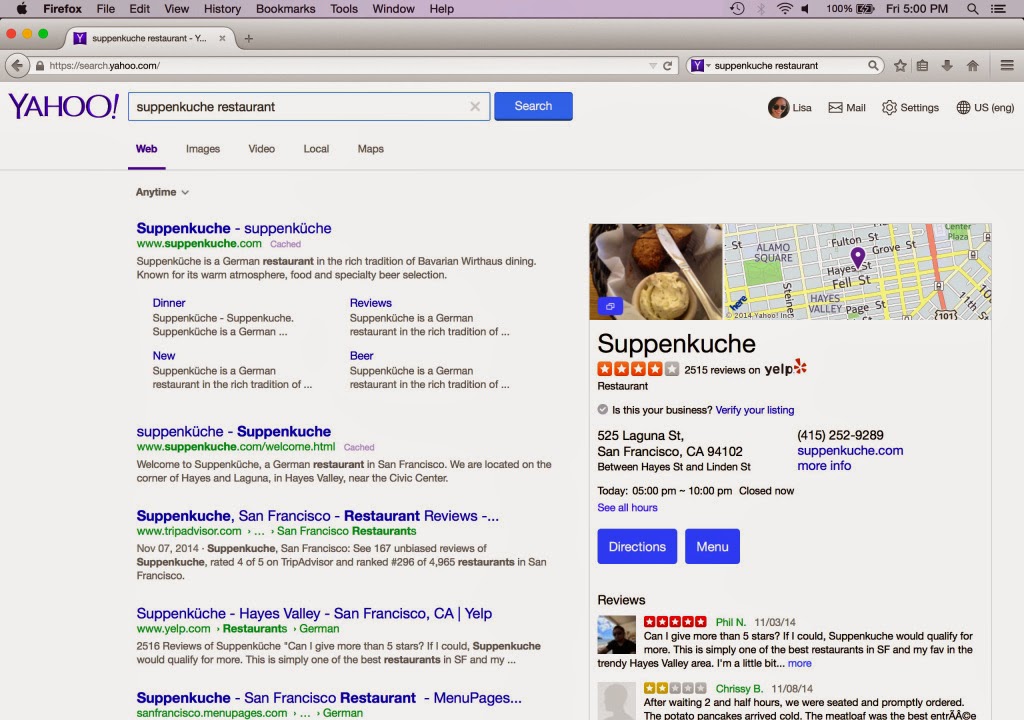Switch to the Images tab

click(x=202, y=149)
